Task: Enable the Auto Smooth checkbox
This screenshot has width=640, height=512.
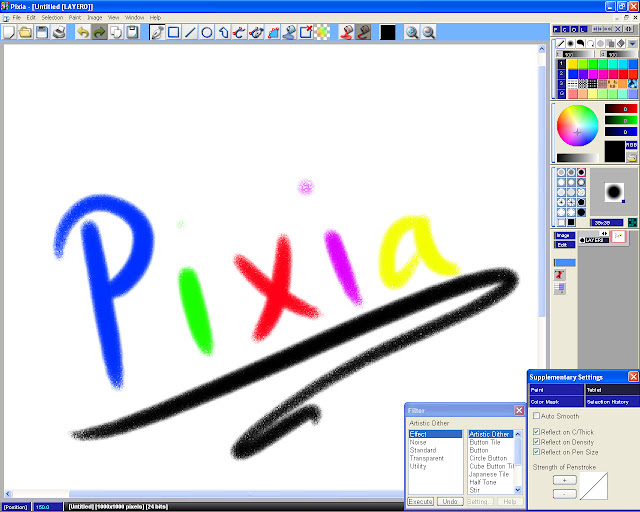Action: [x=537, y=416]
